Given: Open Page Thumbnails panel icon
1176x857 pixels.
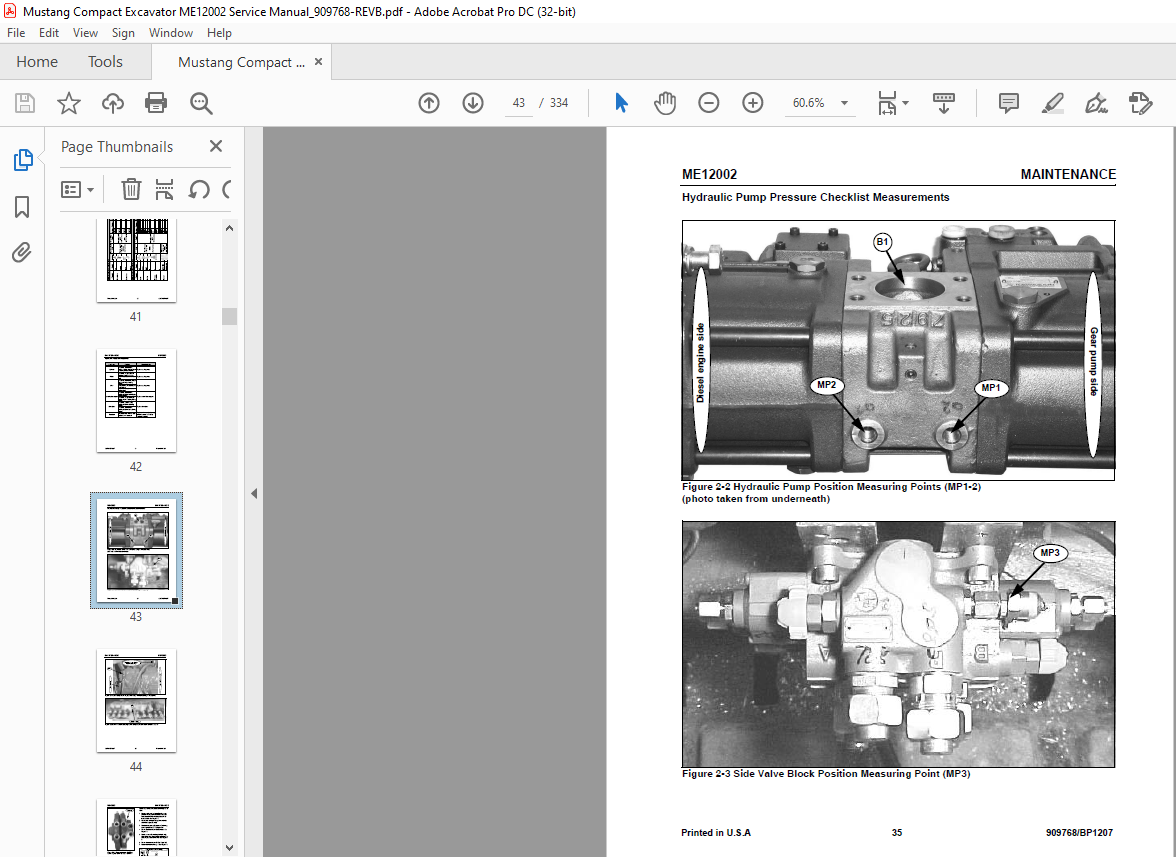Looking at the screenshot, I should tap(22, 160).
